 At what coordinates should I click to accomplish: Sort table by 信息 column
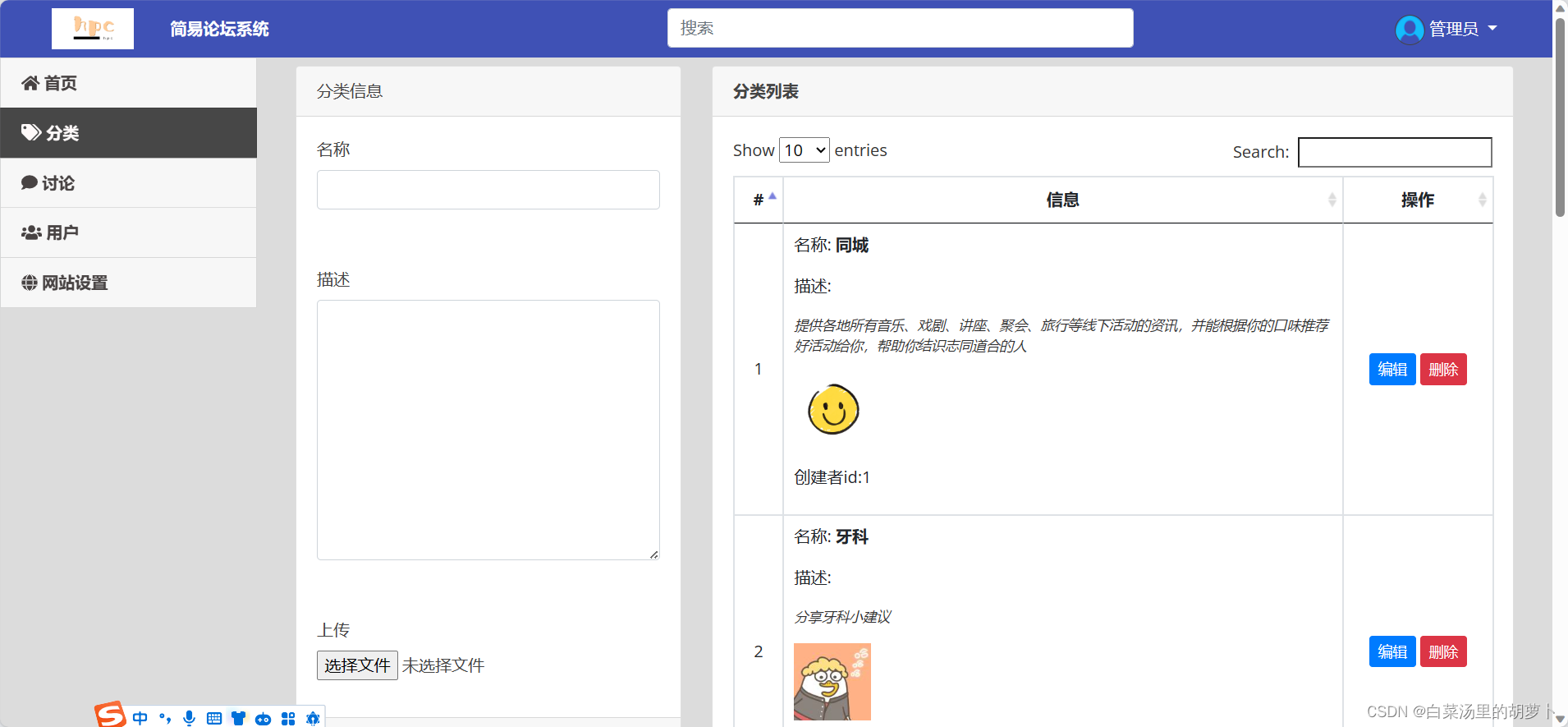pos(1062,200)
